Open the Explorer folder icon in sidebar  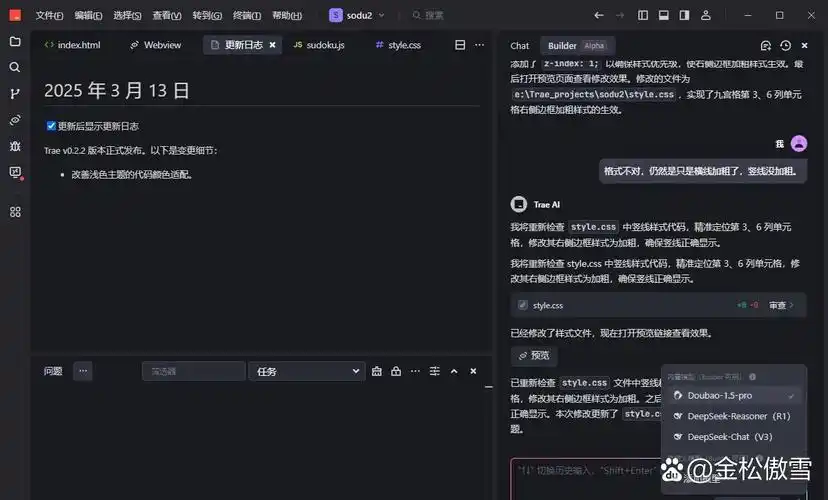pos(15,41)
